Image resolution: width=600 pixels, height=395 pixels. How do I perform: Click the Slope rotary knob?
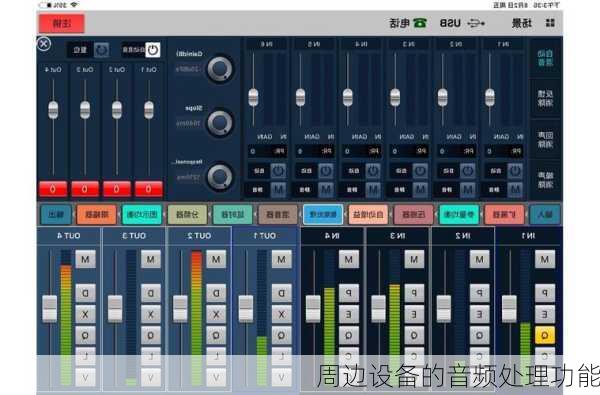220,123
